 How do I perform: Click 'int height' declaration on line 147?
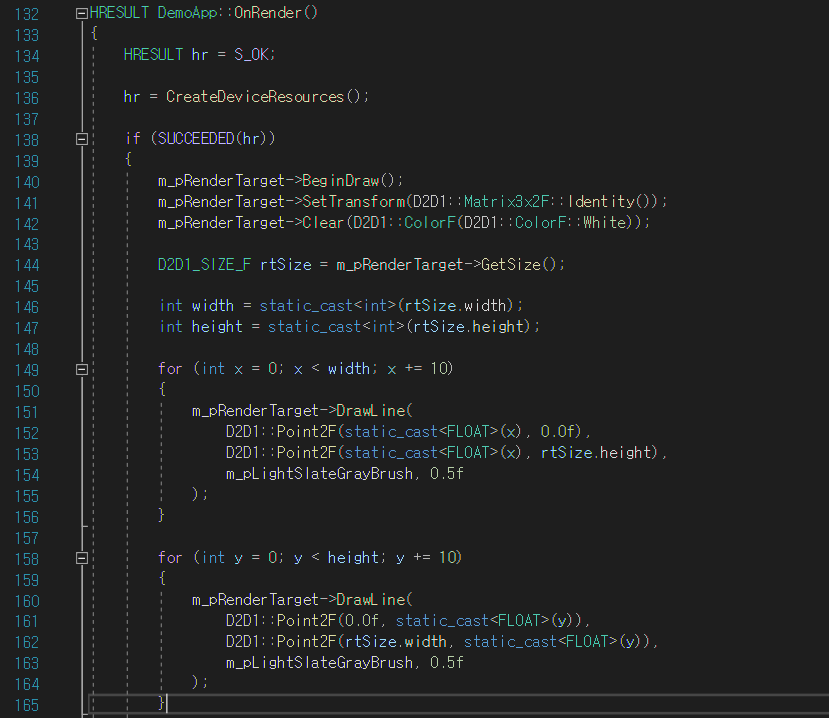coord(201,327)
